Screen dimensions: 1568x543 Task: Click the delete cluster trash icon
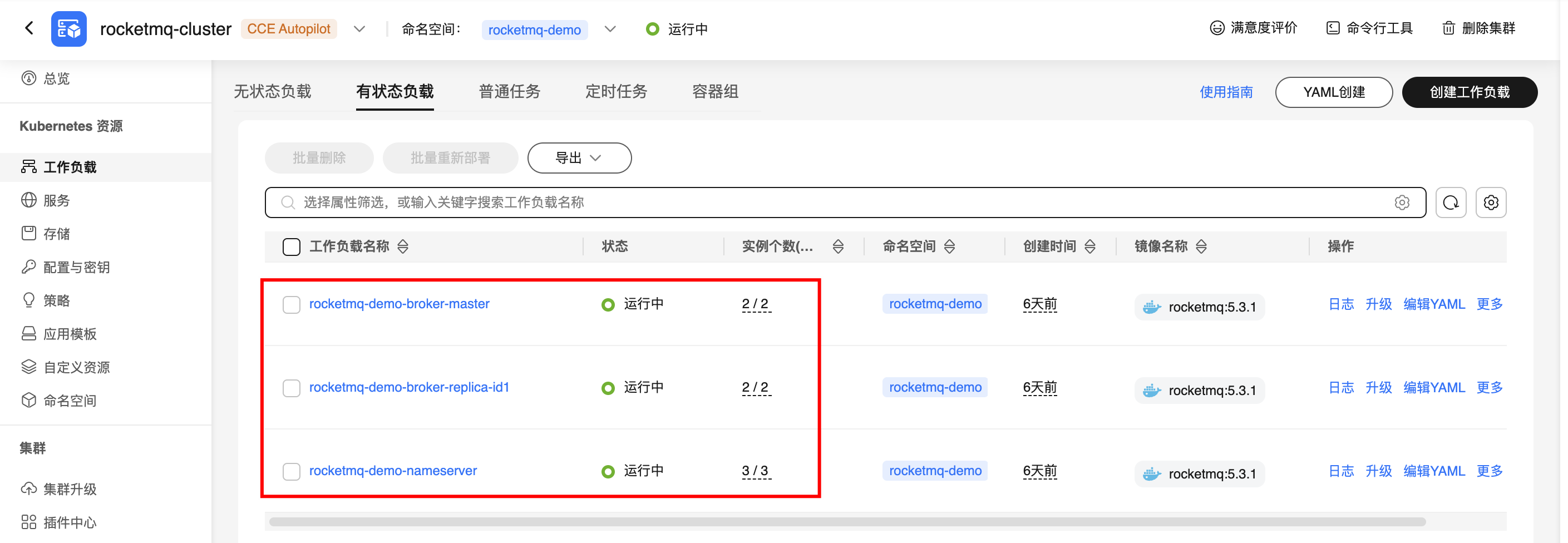tap(1448, 28)
